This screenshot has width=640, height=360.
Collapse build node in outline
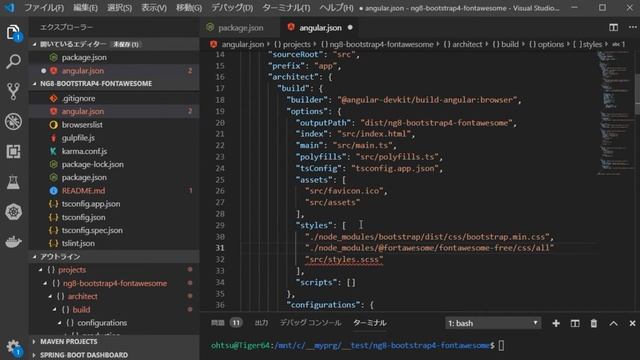[55, 309]
